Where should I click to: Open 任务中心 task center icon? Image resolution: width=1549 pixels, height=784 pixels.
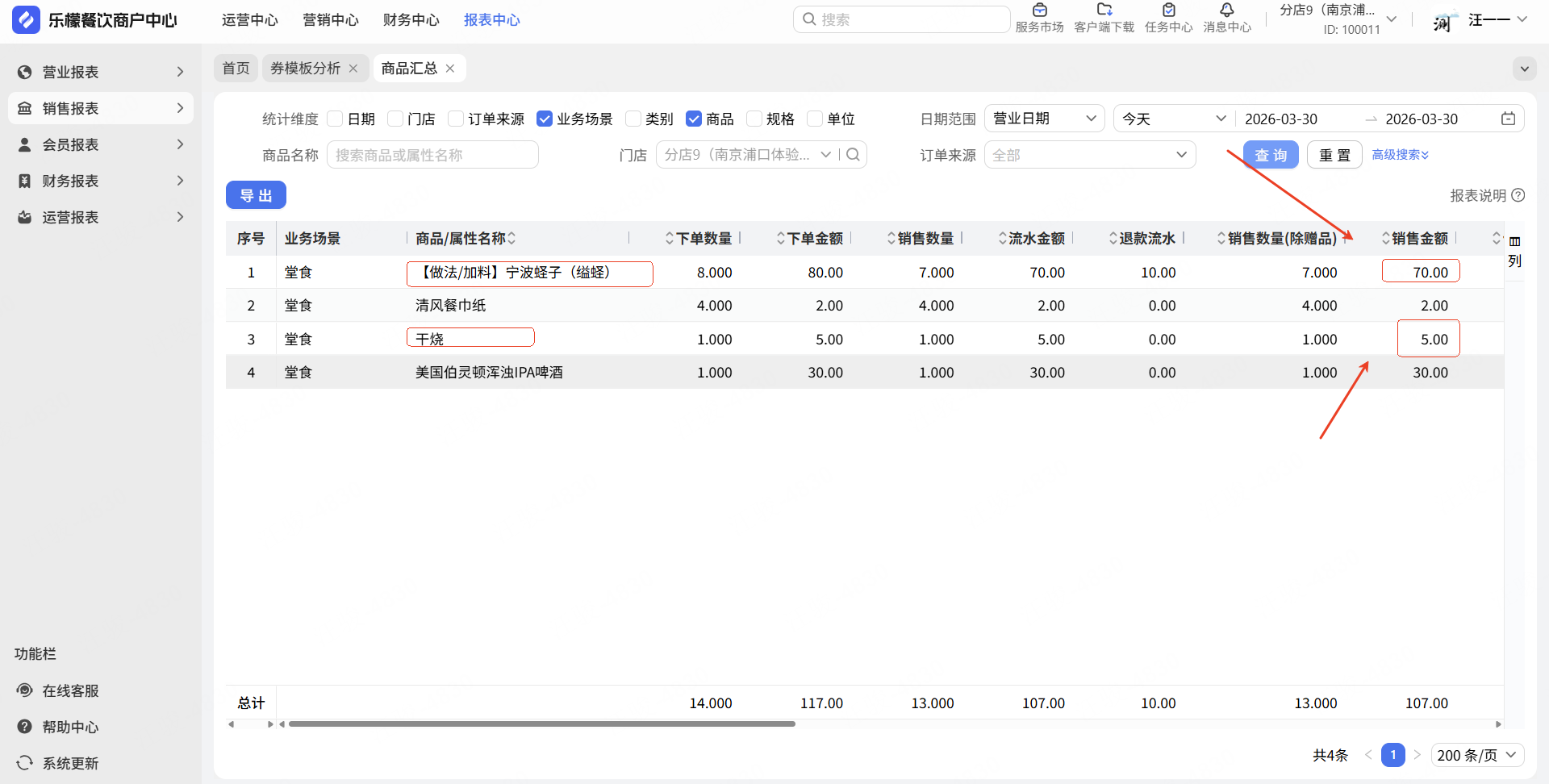tap(1168, 11)
